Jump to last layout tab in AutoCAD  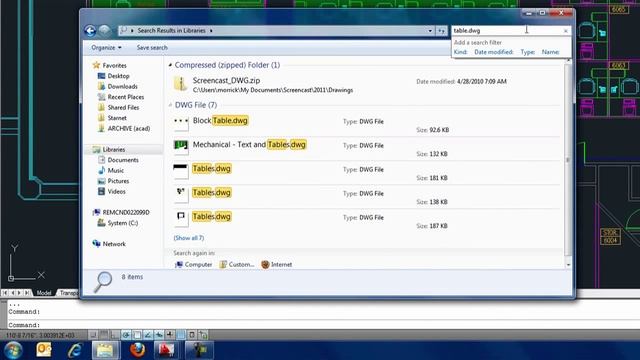tap(27, 293)
